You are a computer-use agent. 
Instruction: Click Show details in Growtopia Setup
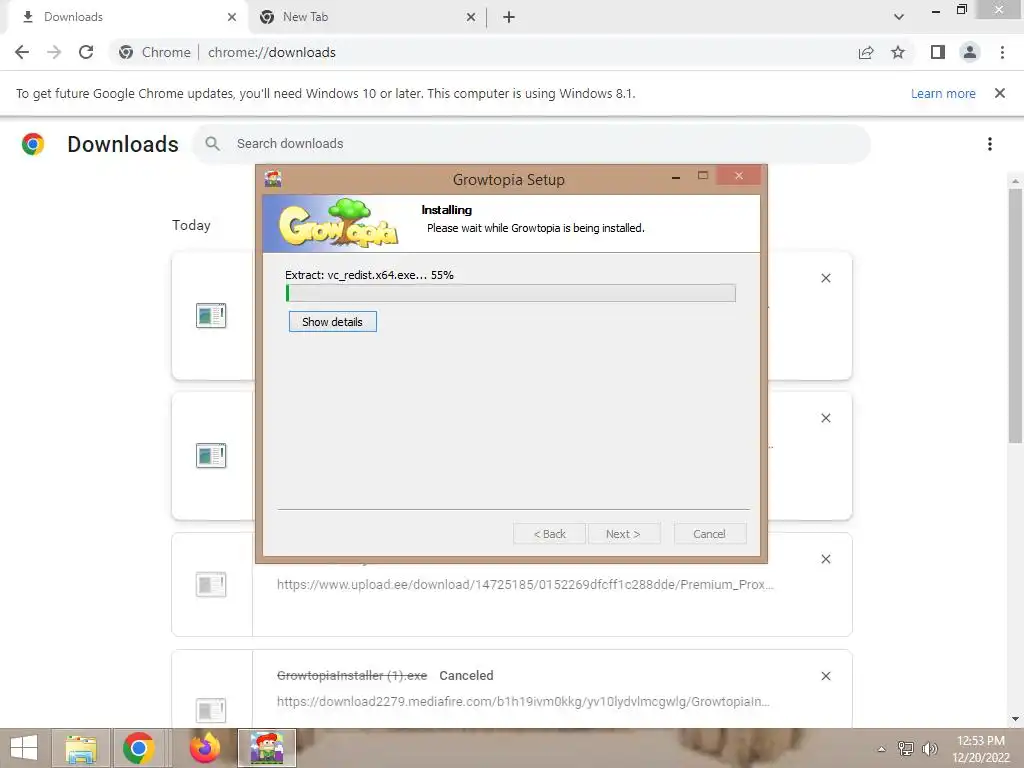(x=332, y=321)
